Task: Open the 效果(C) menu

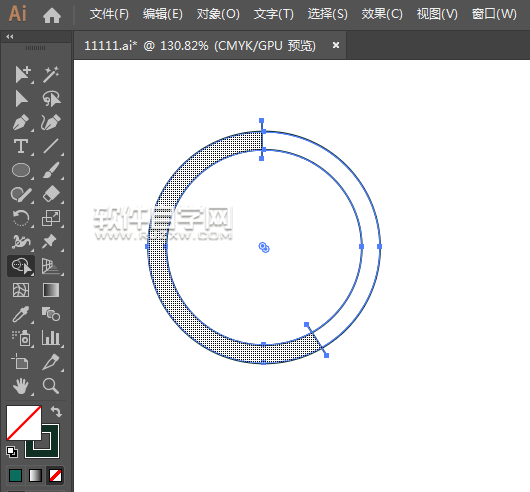Action: point(382,14)
